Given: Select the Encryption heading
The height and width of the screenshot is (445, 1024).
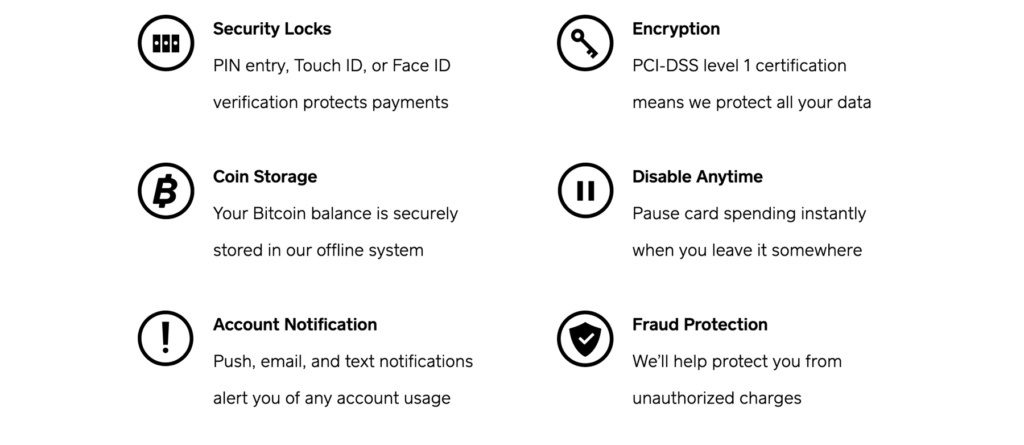Looking at the screenshot, I should coord(675,29).
